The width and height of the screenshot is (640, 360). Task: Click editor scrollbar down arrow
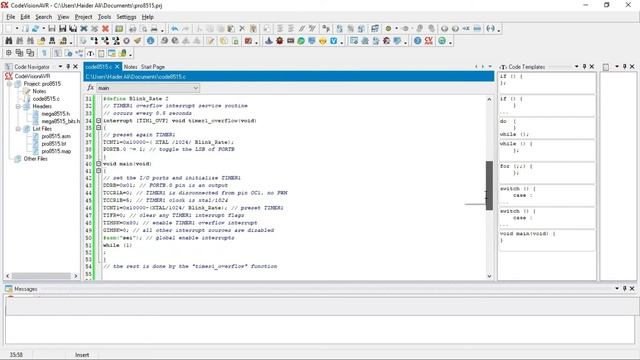pos(489,276)
